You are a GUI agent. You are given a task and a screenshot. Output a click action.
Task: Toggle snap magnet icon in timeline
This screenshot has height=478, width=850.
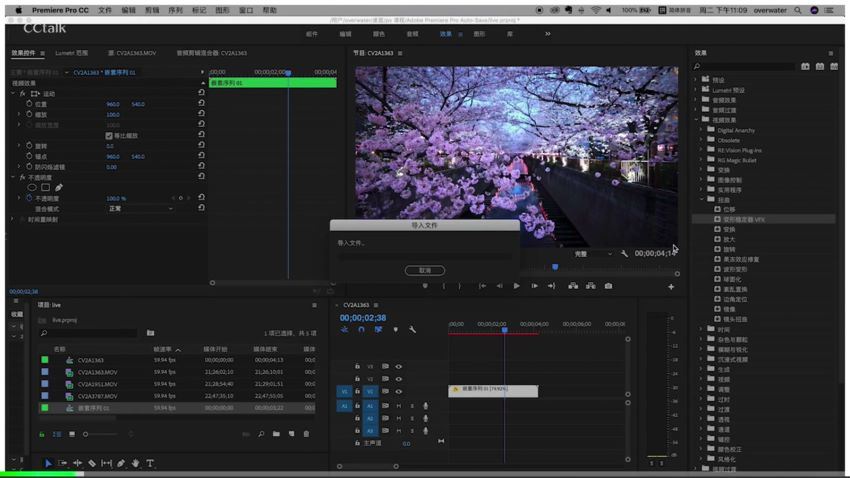pos(362,330)
